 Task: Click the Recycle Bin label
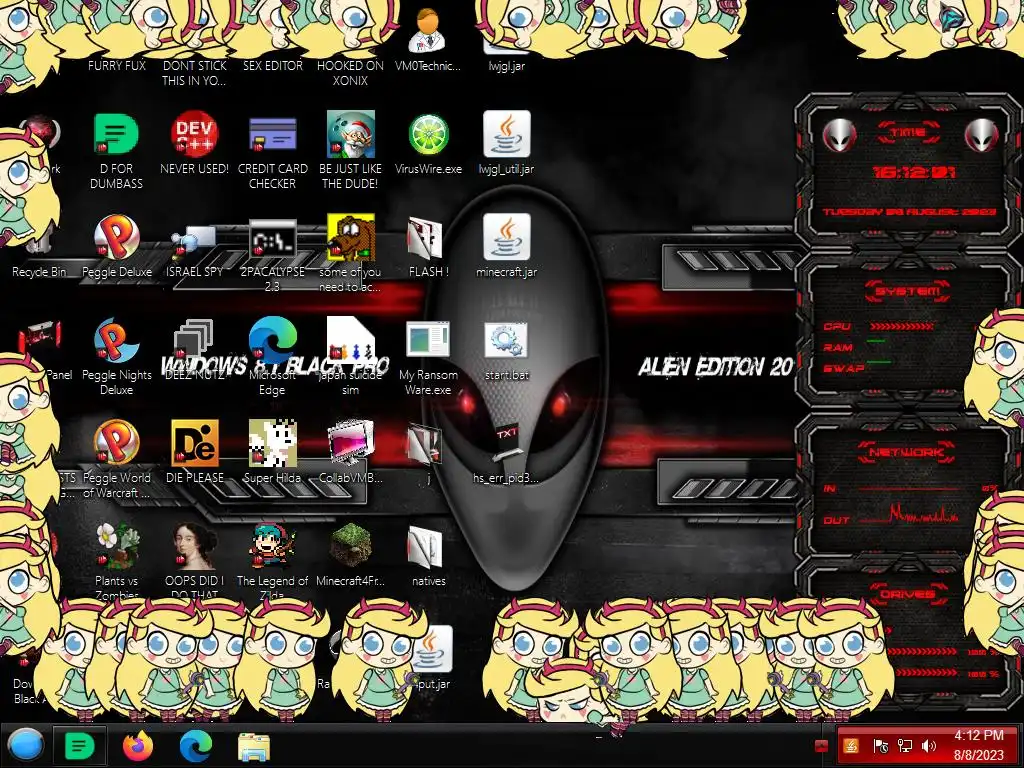[x=39, y=272]
